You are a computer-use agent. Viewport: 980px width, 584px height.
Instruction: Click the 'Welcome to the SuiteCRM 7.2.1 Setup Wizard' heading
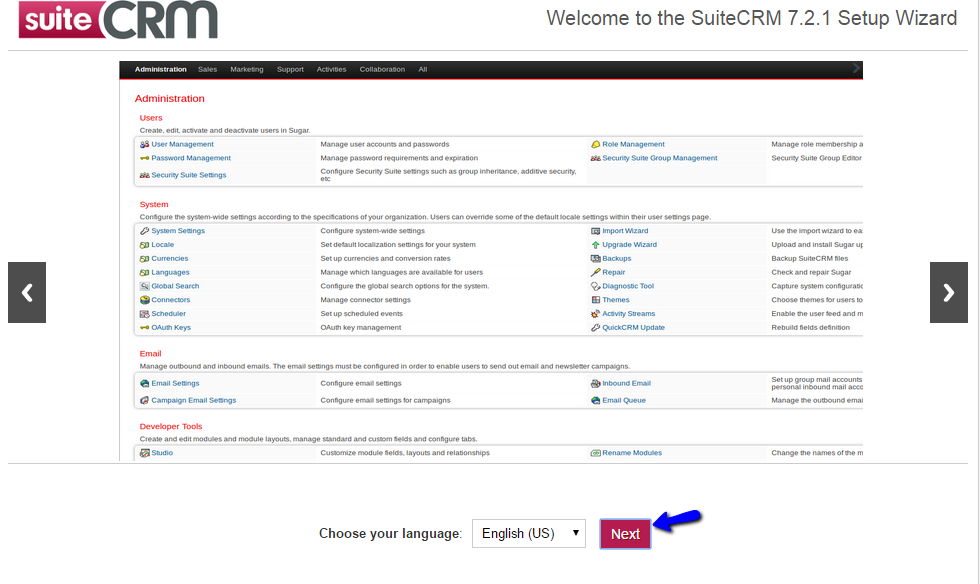click(752, 18)
